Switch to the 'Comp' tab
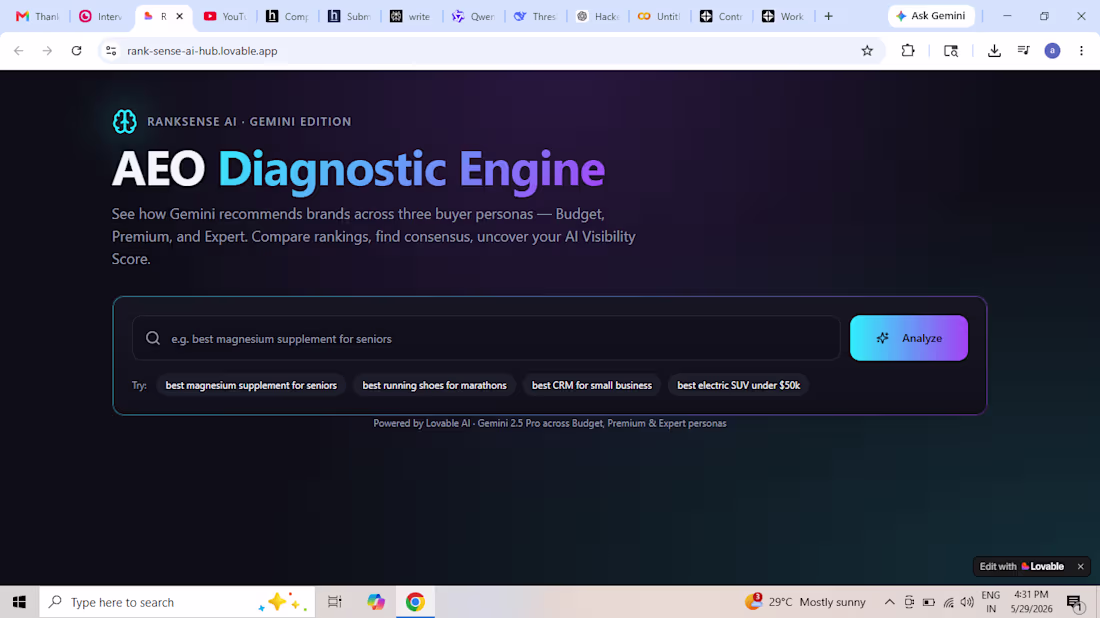This screenshot has width=1100, height=618. pyautogui.click(x=286, y=16)
